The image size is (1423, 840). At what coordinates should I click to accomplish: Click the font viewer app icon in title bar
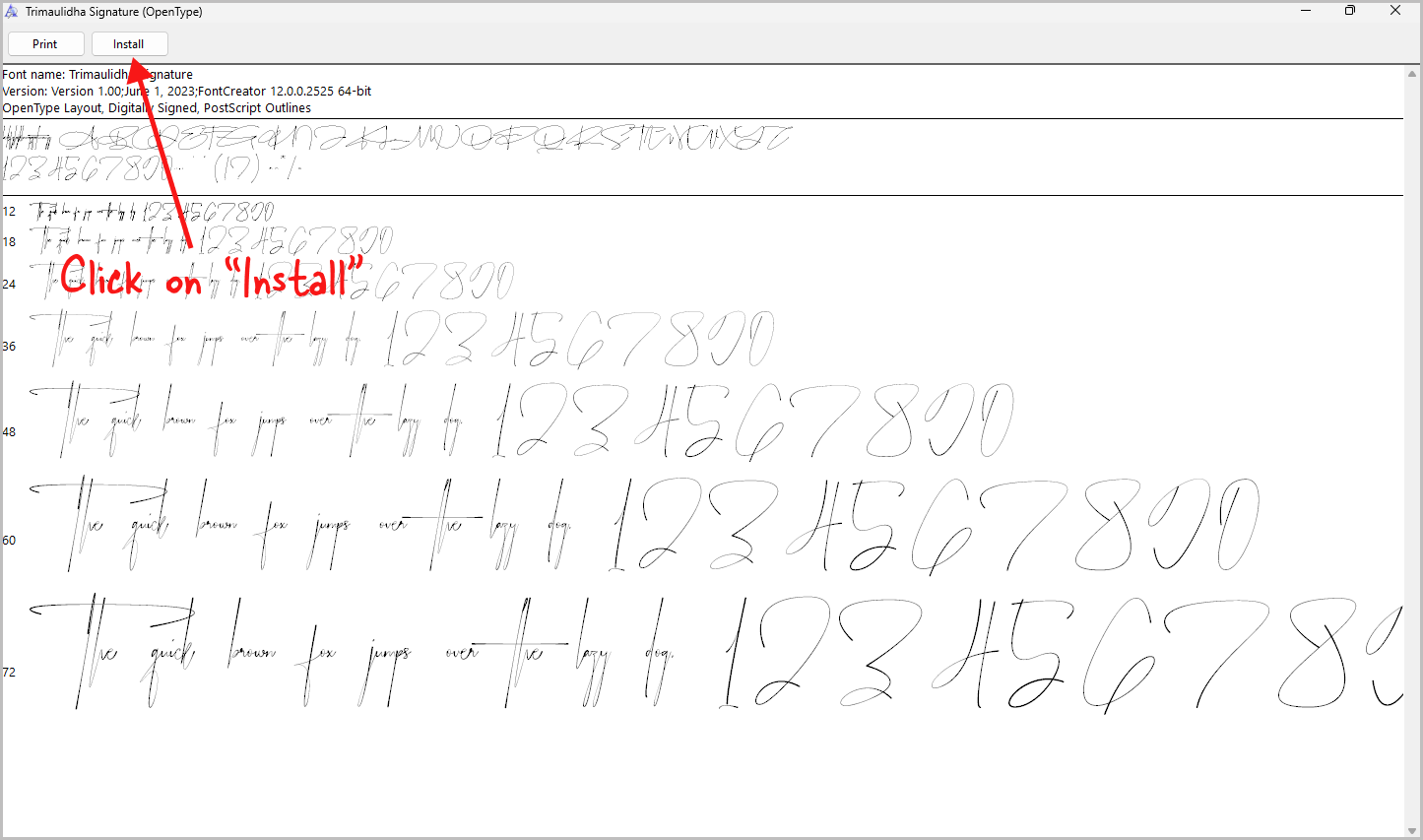11,11
